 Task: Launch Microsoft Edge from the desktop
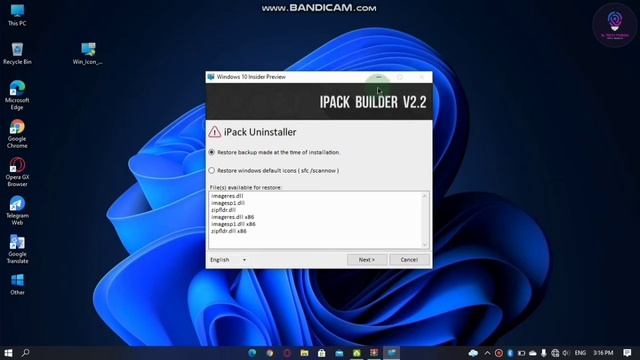[17, 96]
